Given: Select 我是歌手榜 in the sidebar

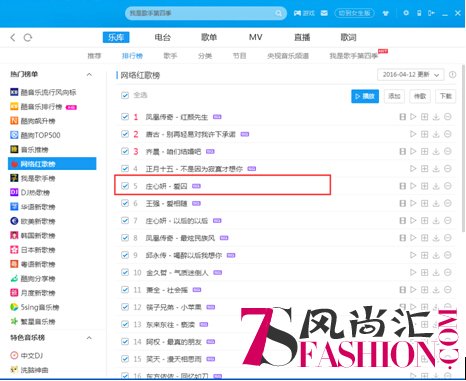Looking at the screenshot, I should [x=33, y=178].
